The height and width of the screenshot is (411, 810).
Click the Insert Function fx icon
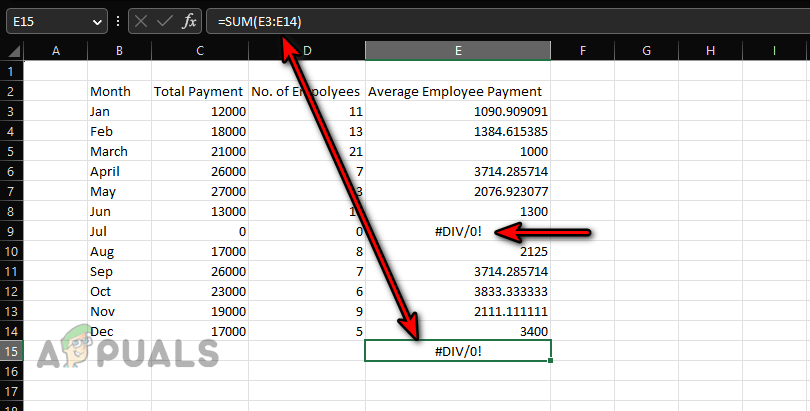tap(190, 21)
